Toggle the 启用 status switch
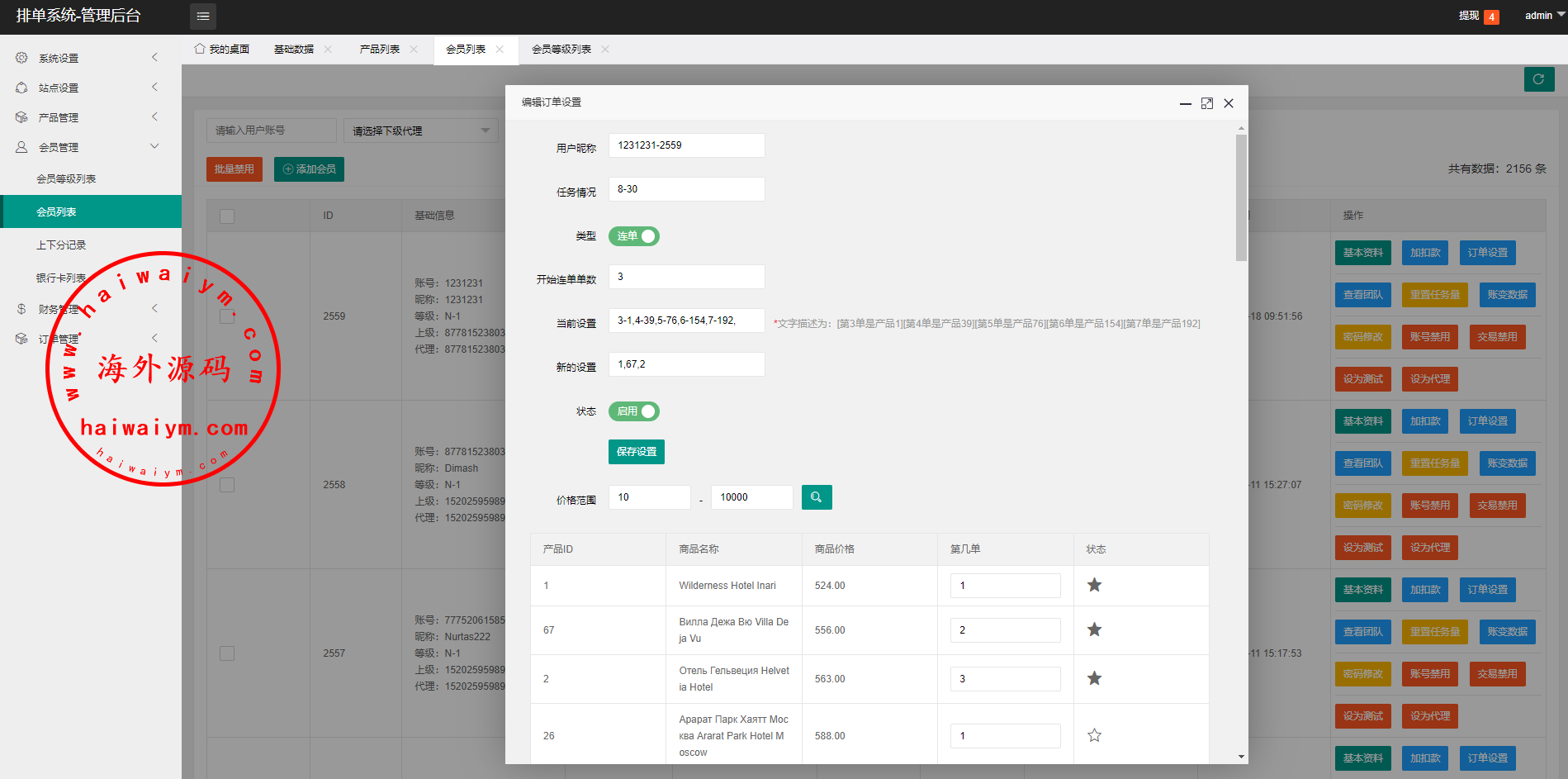 pos(633,411)
